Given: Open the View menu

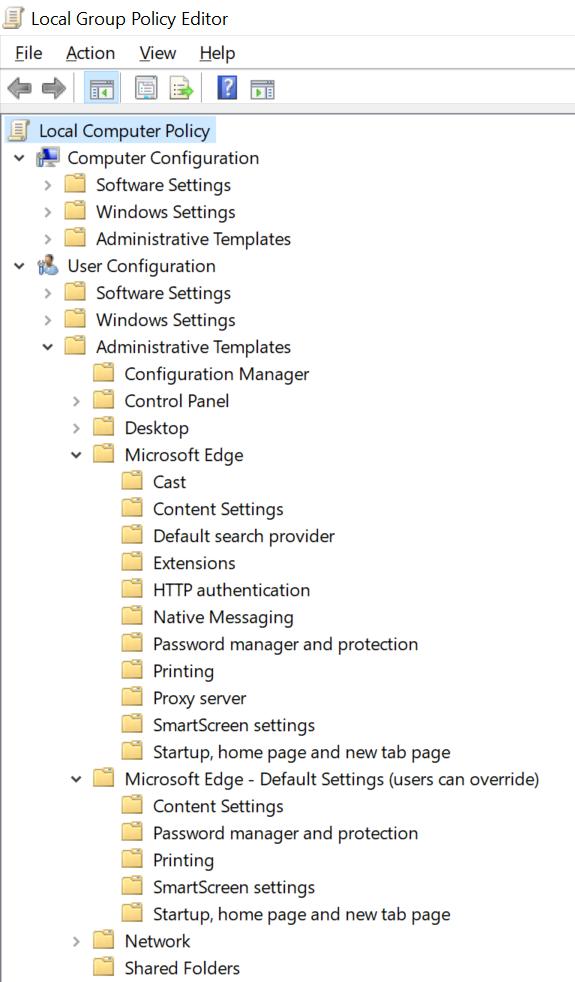Looking at the screenshot, I should (157, 53).
